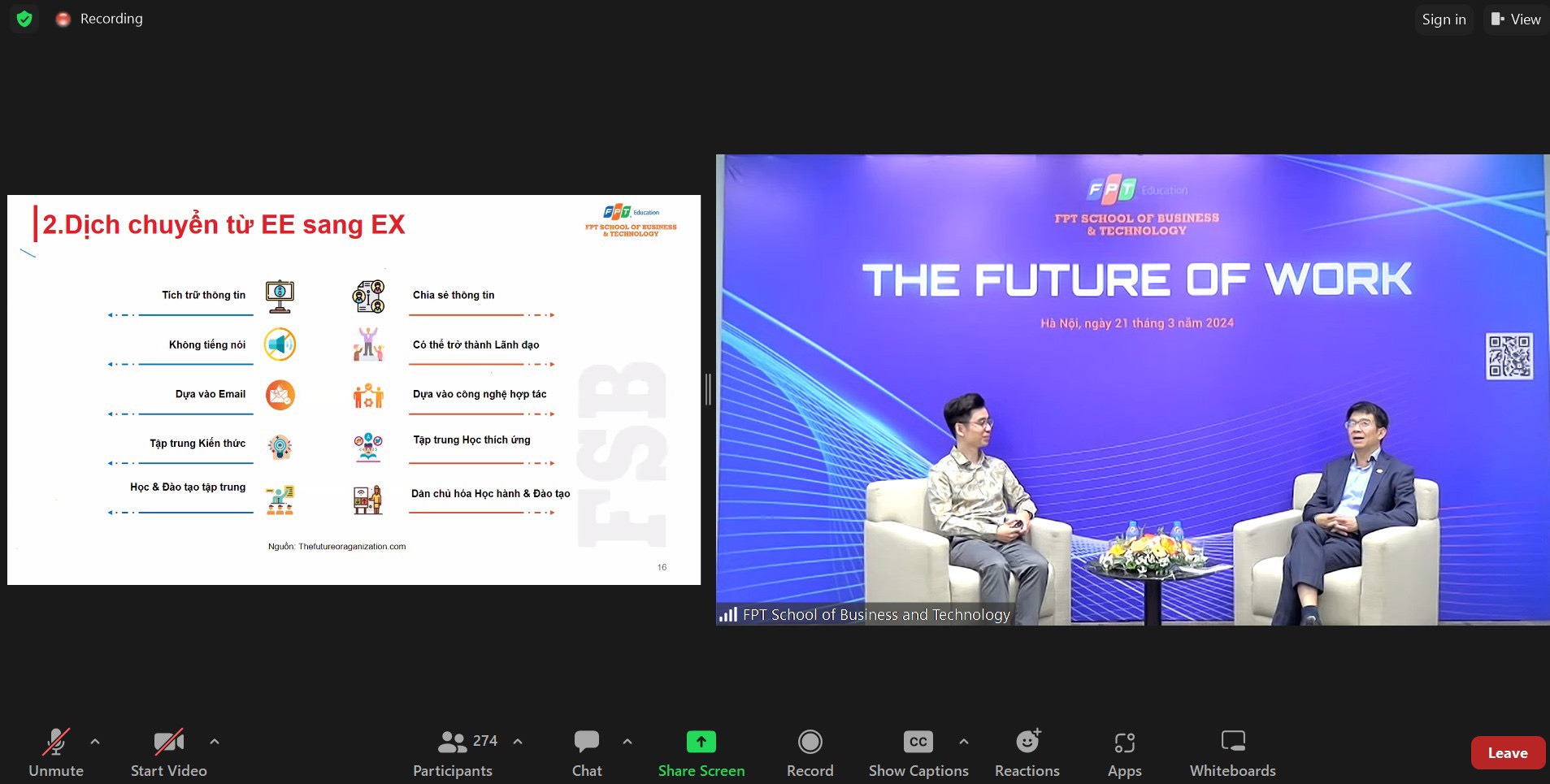1550x784 pixels.
Task: Click the 'Tích trữ thông tin' monitor icon
Action: click(280, 297)
